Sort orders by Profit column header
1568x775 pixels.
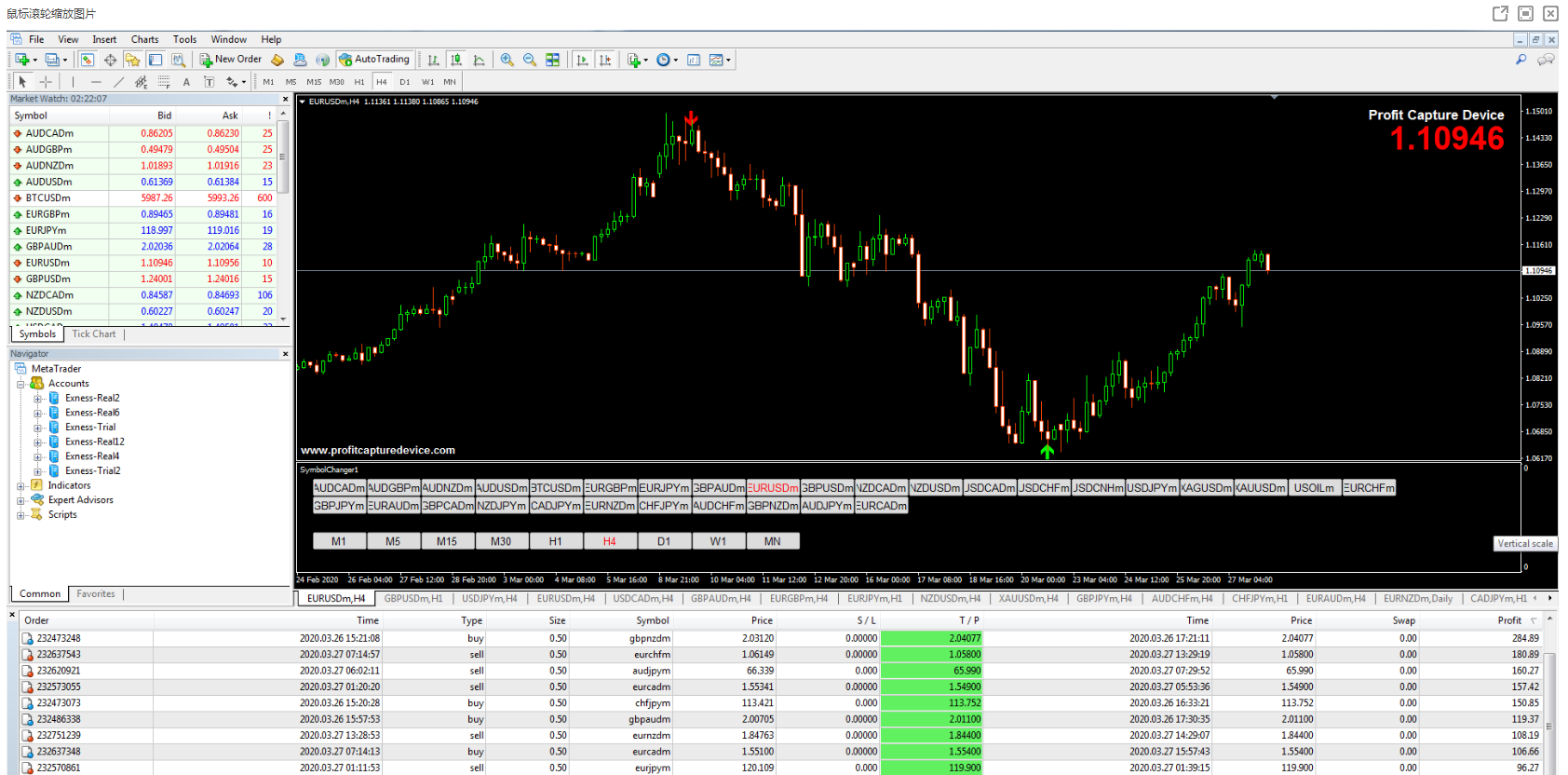[x=1509, y=620]
